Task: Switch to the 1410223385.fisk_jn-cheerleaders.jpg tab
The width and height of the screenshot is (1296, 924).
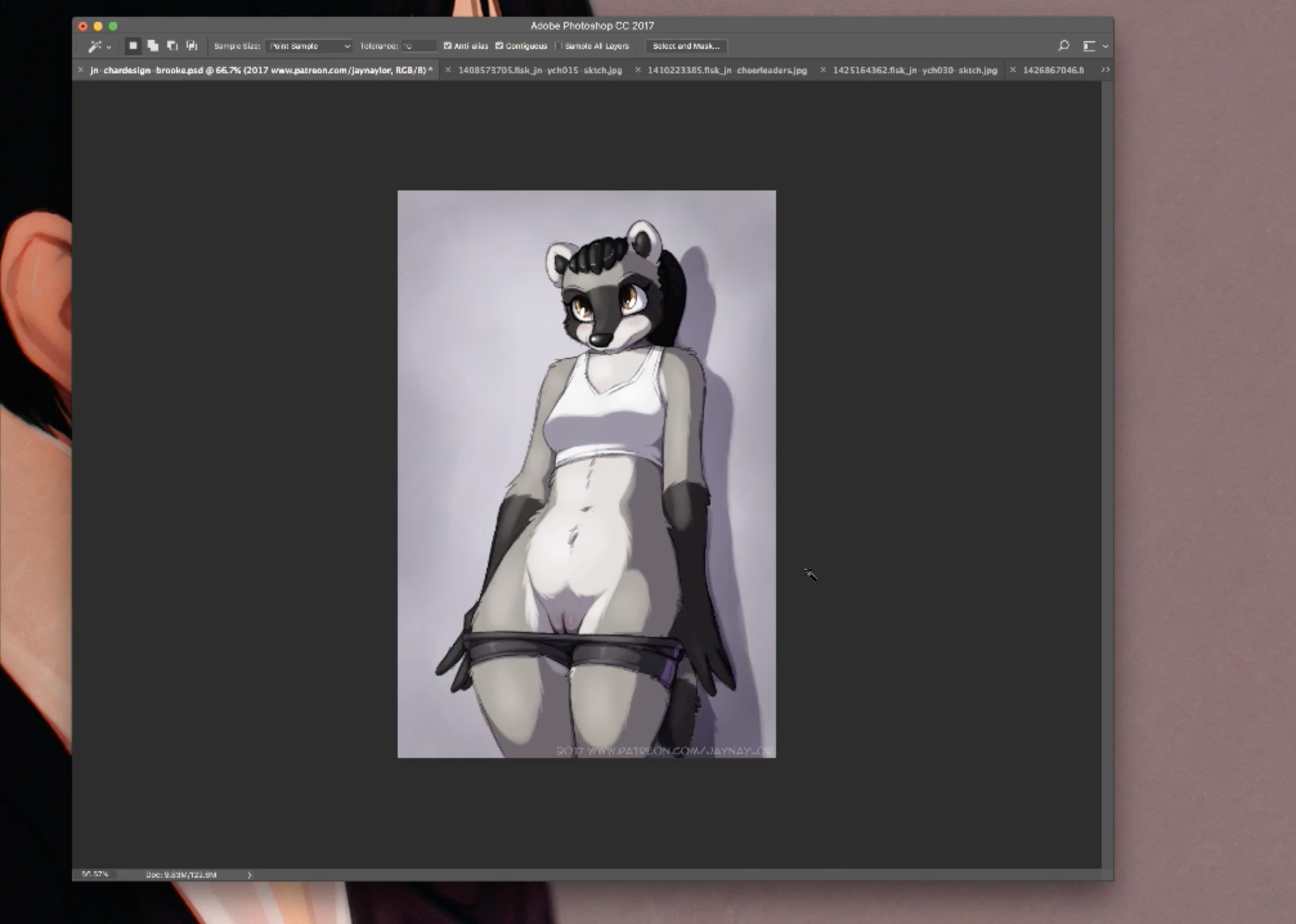Action: 727,70
